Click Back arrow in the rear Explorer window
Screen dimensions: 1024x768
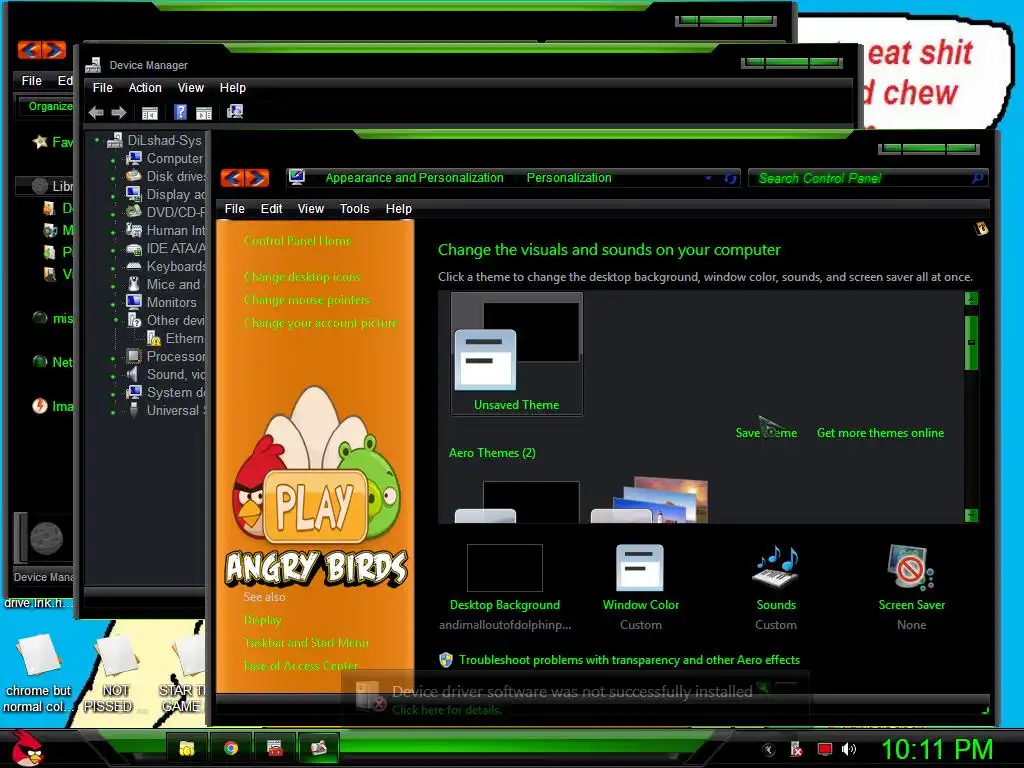coord(29,50)
